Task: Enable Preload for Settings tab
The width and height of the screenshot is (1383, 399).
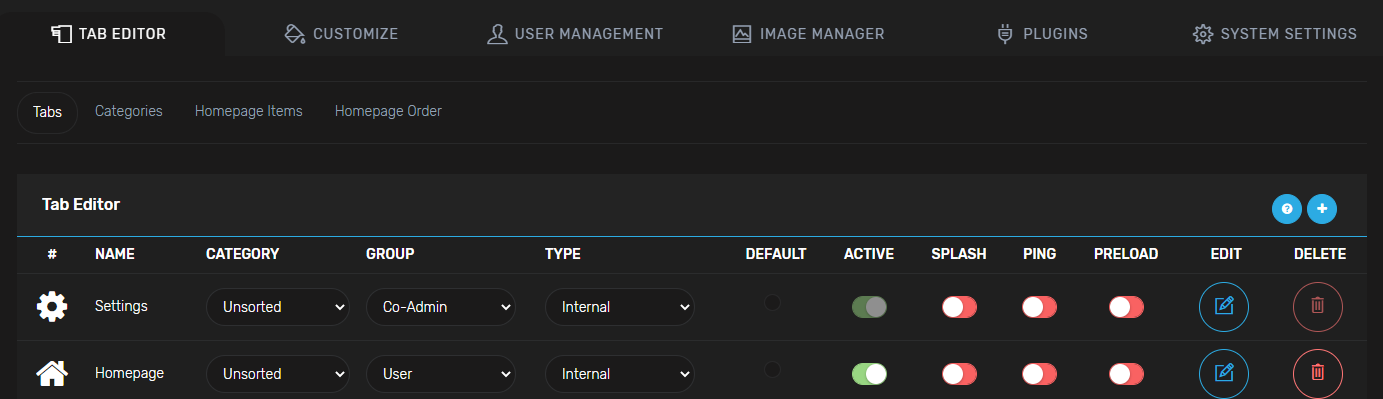Action: (x=1126, y=307)
